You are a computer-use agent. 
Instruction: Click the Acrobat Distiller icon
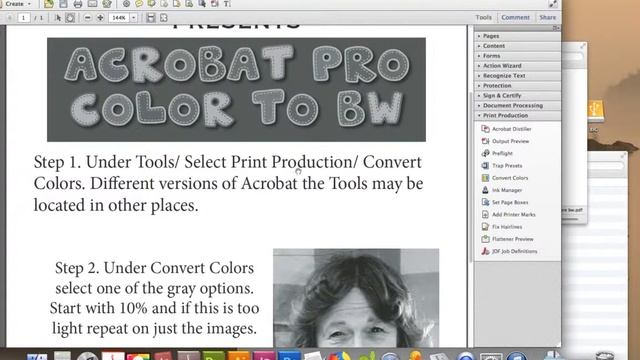pos(485,129)
